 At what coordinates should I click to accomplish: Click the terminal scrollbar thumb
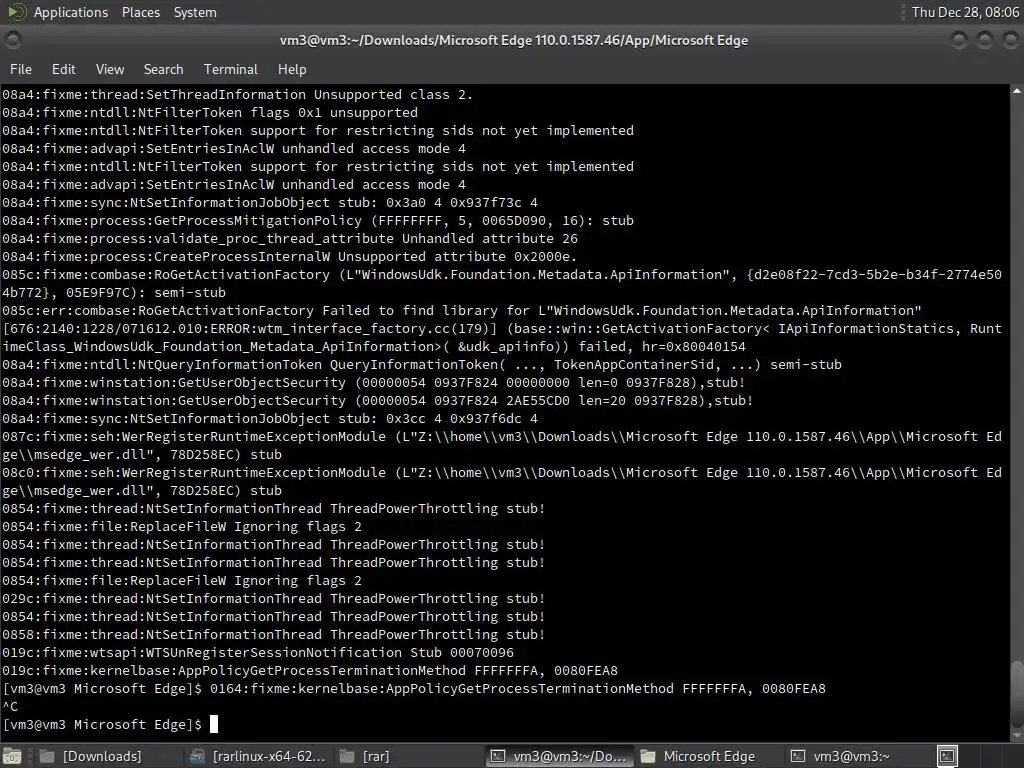point(1017,693)
